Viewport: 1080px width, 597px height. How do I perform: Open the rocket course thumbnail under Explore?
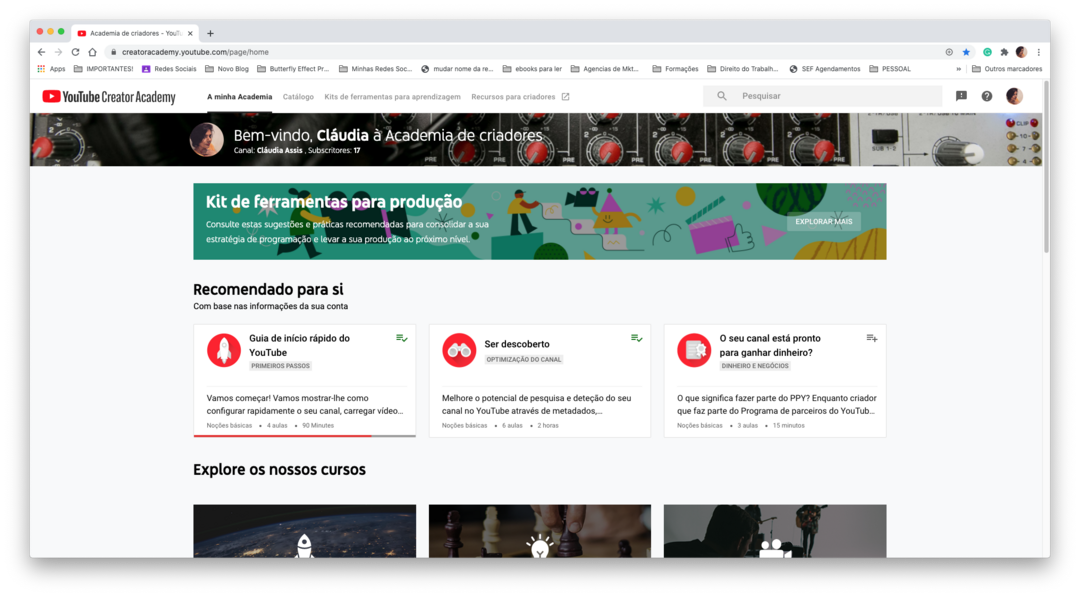click(x=304, y=531)
